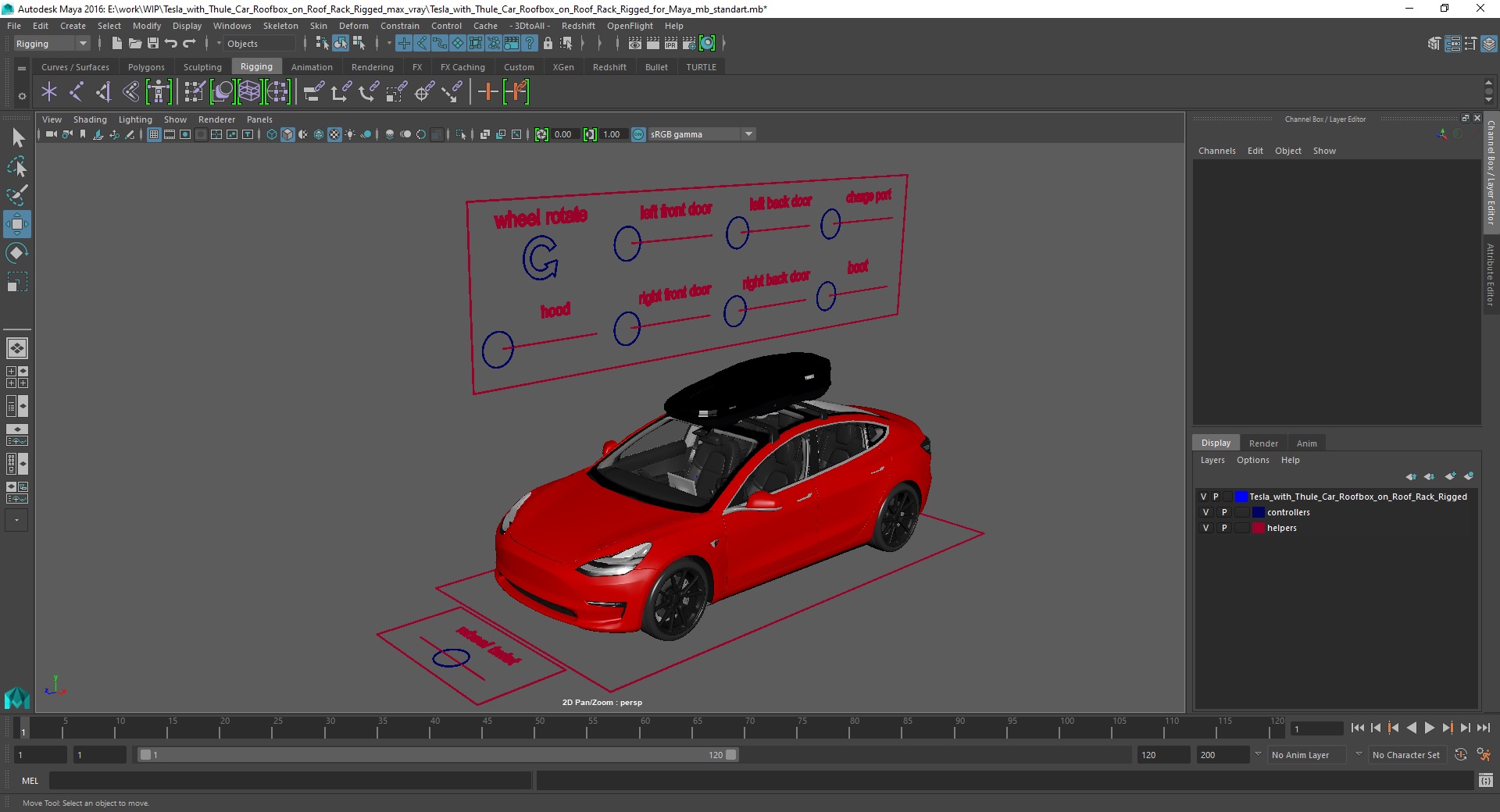Click the helpers layer color swatch
This screenshot has width=1500, height=812.
[1258, 528]
